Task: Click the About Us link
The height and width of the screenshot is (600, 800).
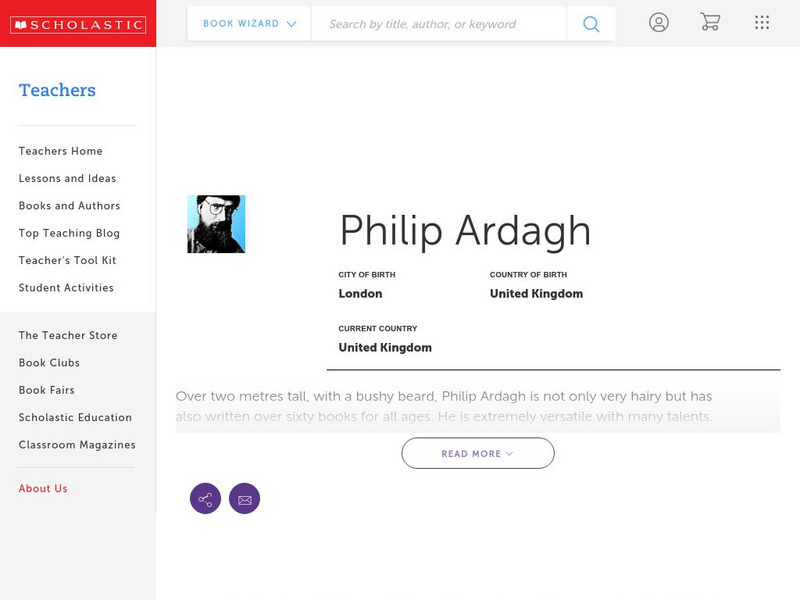Action: 43,489
